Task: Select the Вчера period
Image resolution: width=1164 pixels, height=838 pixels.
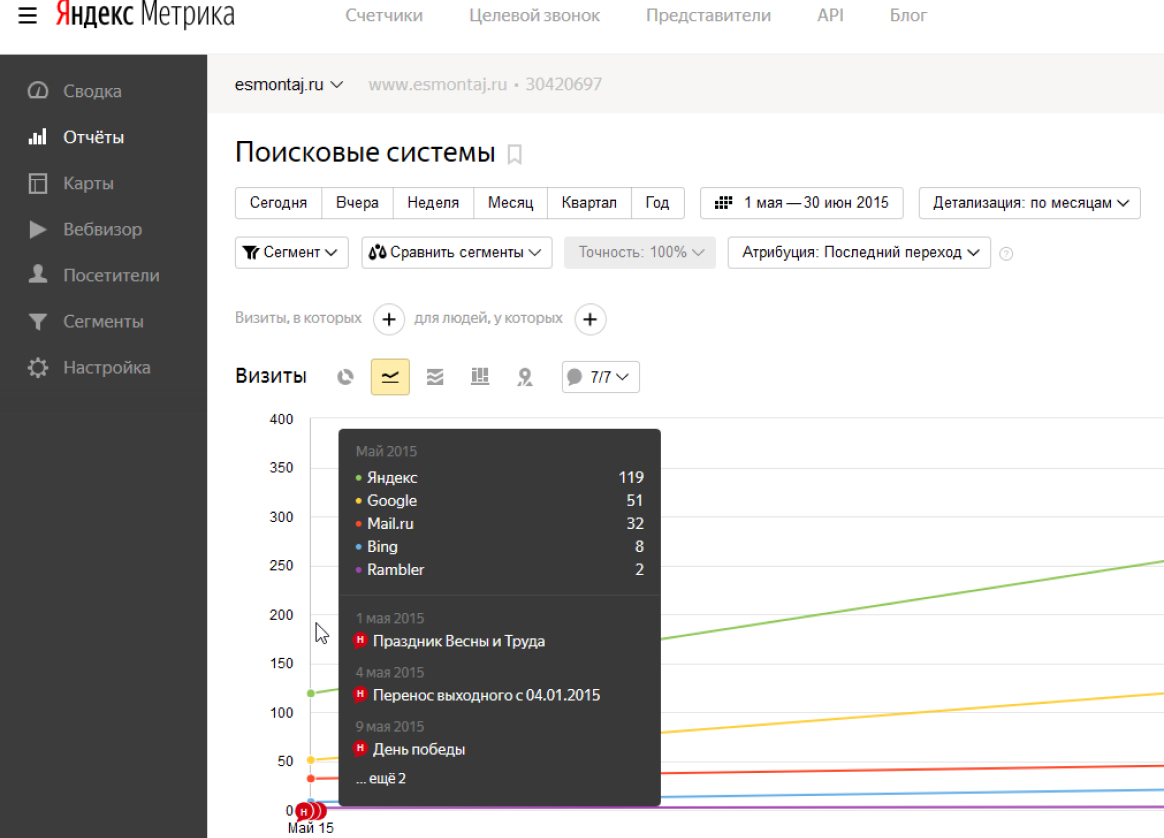Action: point(357,203)
